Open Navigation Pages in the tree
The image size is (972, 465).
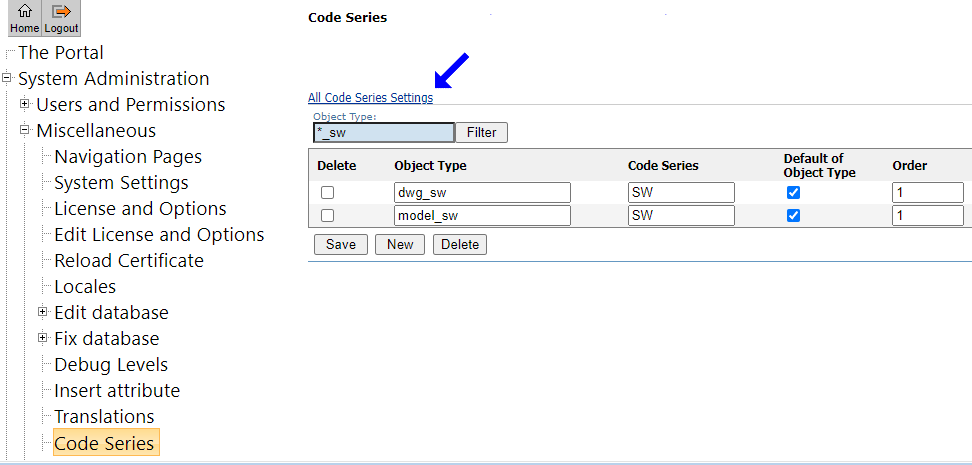point(128,157)
